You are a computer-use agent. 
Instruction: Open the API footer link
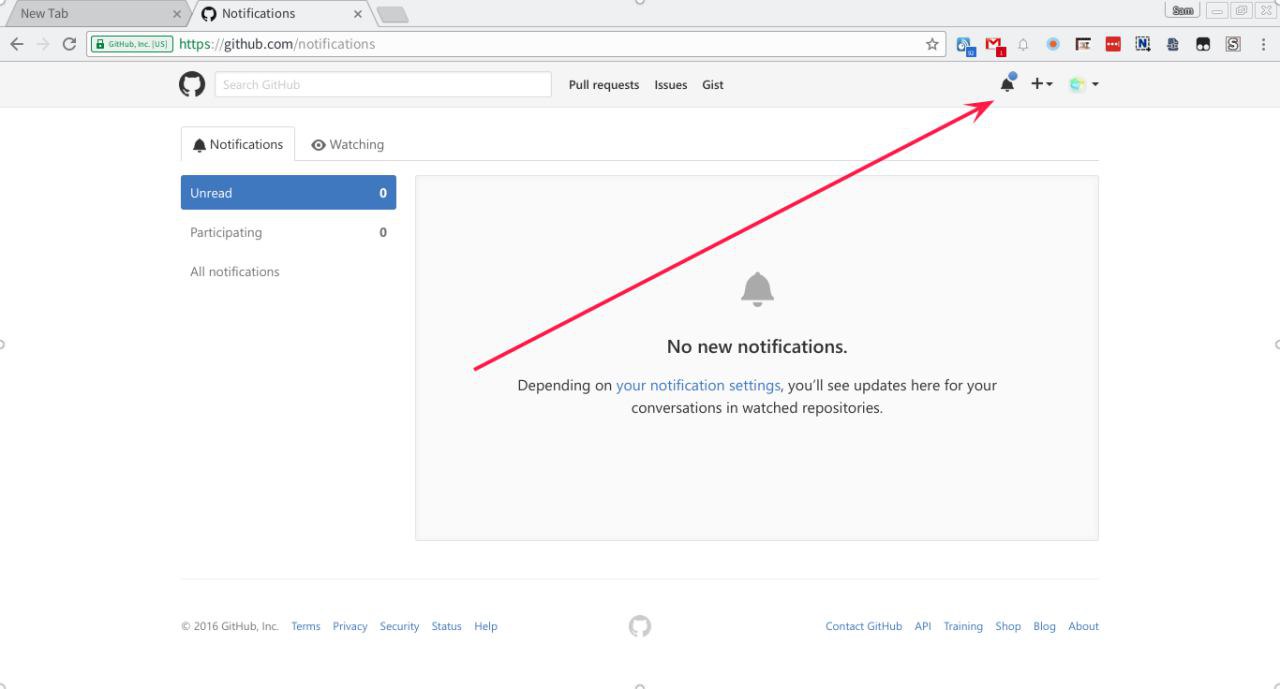click(923, 626)
